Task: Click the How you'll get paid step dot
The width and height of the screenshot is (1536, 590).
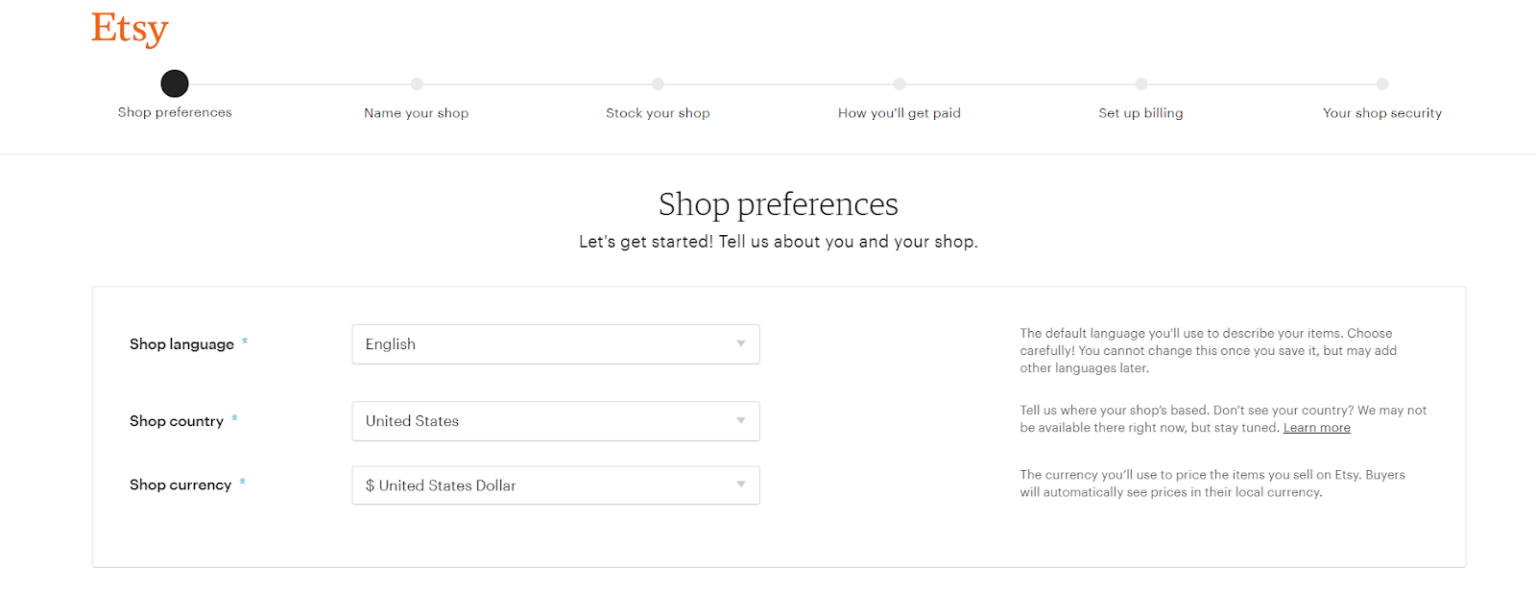Action: tap(899, 84)
